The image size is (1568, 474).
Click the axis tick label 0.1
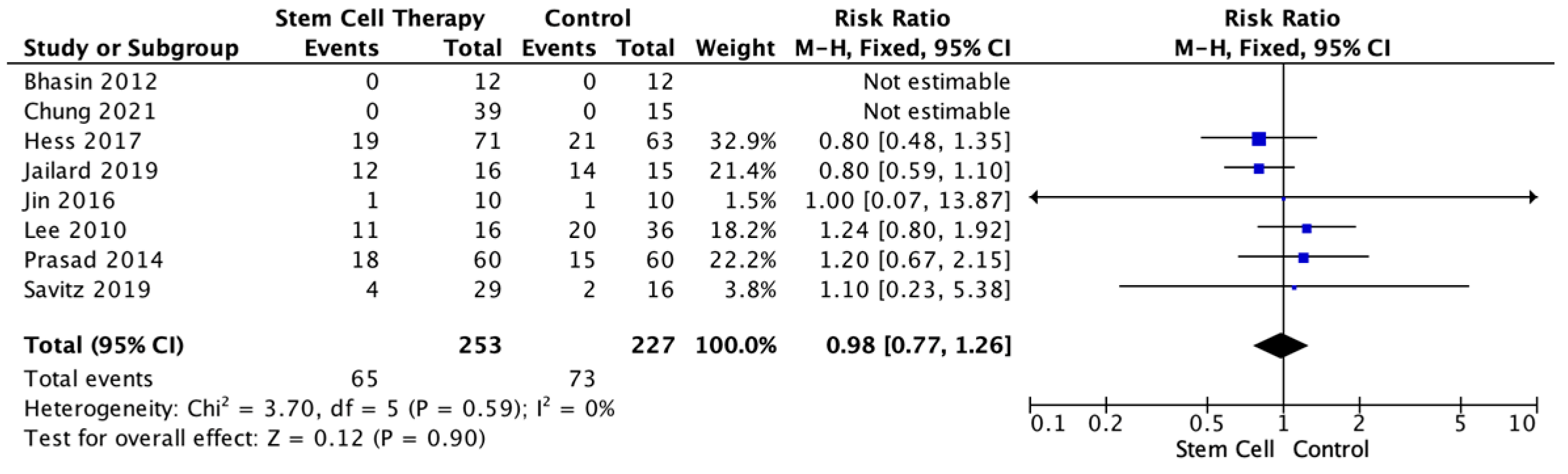point(1048,424)
